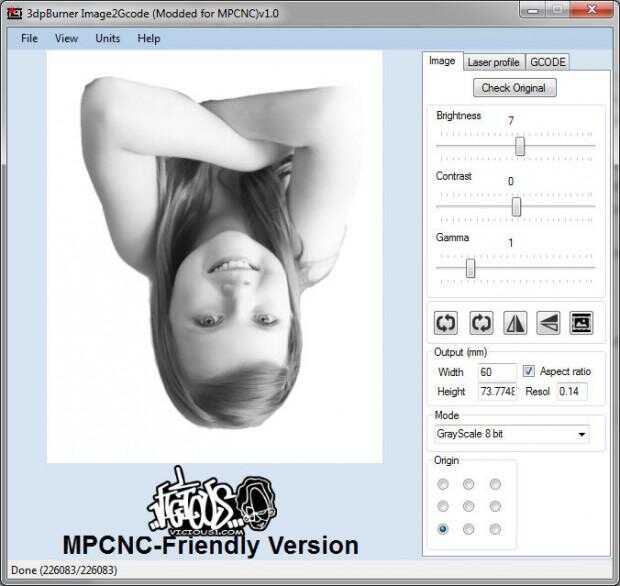Switch to the Image tab
The image size is (620, 586).
[x=442, y=61]
